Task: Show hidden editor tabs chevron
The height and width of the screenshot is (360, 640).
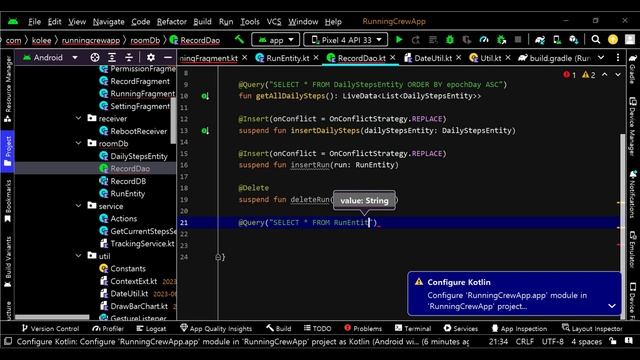Action: (x=601, y=58)
